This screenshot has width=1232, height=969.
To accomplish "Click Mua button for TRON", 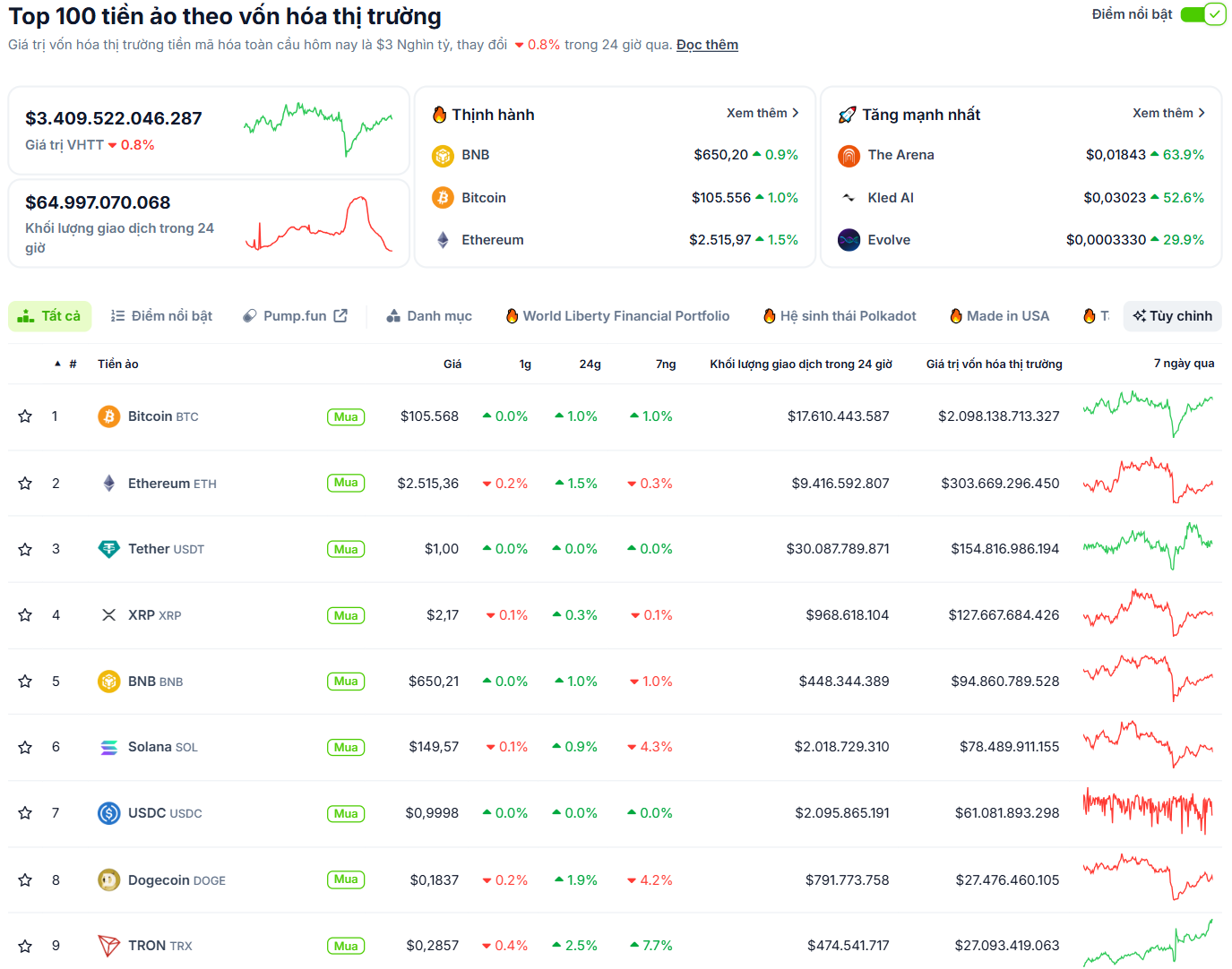I will coord(346,946).
